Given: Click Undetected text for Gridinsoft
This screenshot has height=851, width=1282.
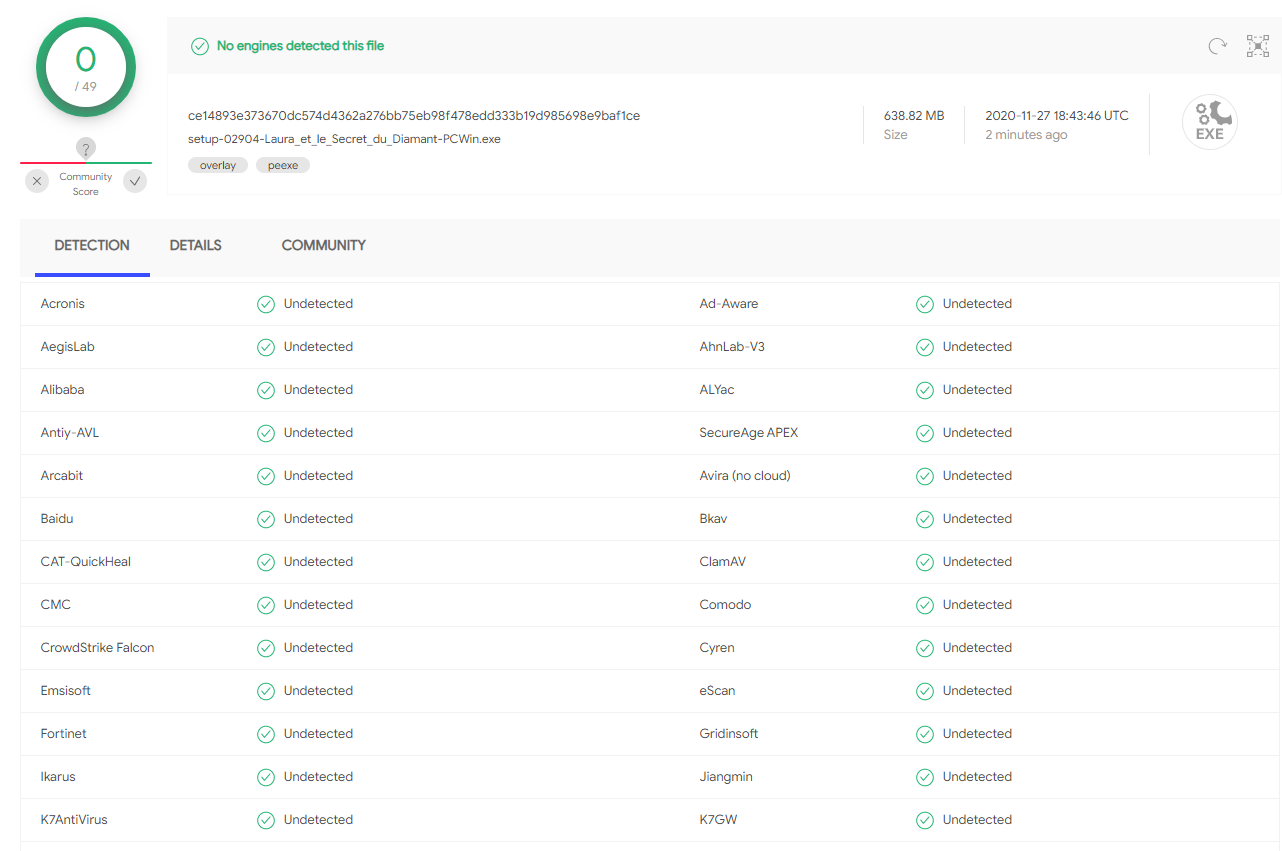Looking at the screenshot, I should coord(977,734).
